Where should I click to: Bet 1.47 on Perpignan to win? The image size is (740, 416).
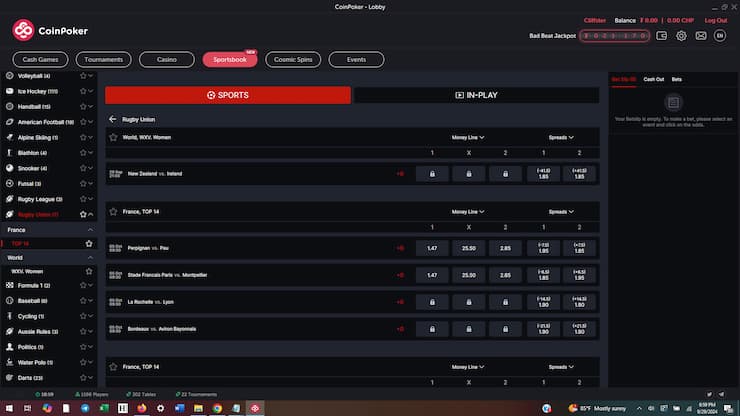[x=432, y=248]
